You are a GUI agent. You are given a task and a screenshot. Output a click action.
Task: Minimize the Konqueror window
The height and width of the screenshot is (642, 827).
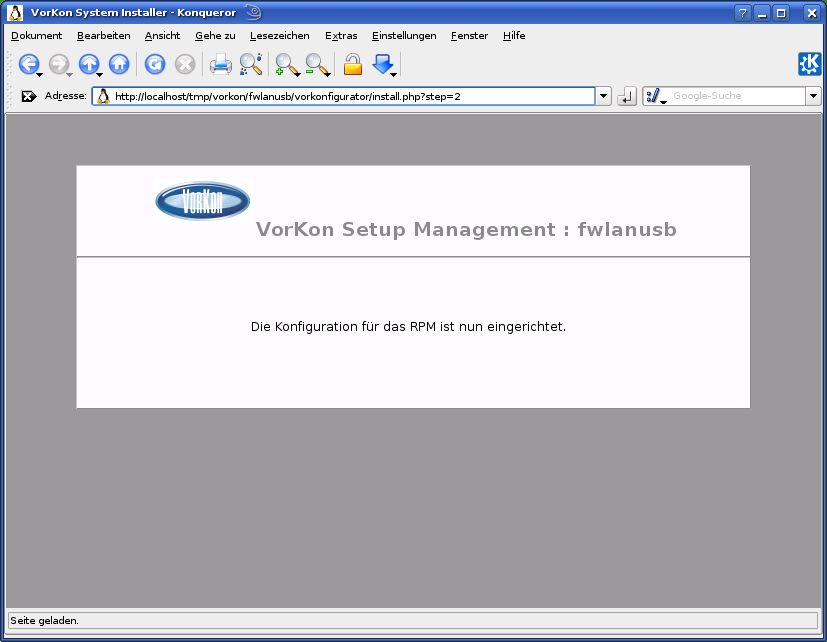[762, 13]
